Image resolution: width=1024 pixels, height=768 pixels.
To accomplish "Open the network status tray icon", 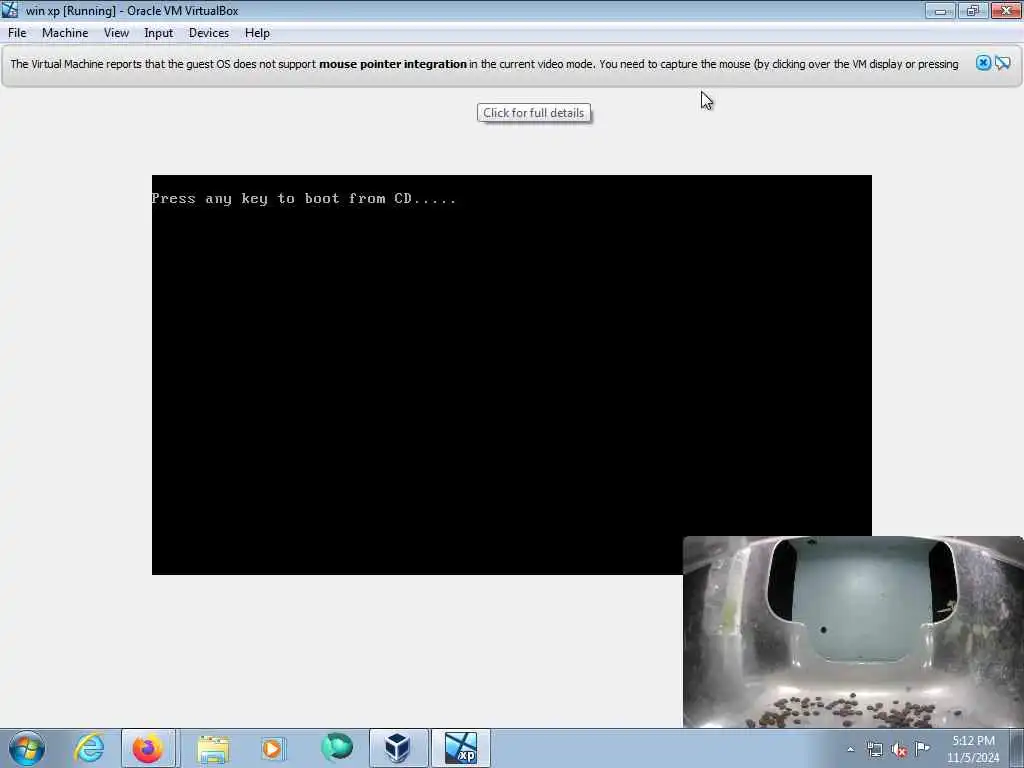I will click(874, 749).
